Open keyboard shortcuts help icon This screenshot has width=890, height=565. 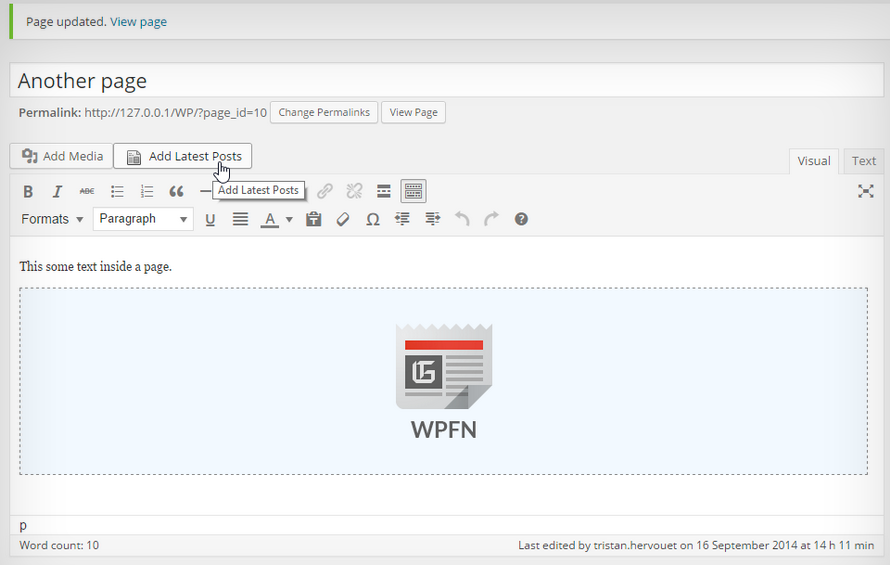[x=521, y=219]
